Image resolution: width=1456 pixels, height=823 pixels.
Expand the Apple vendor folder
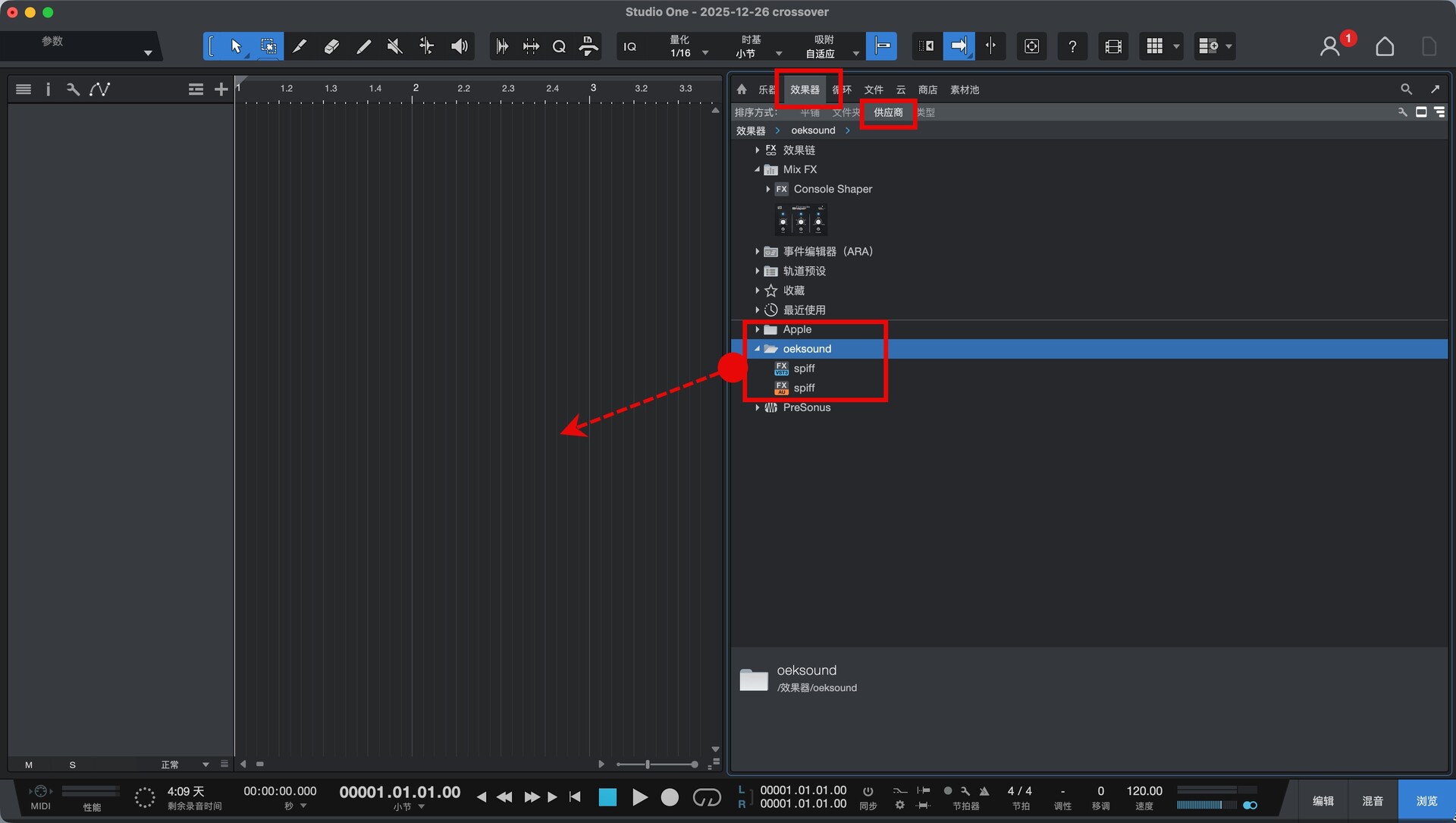coord(757,329)
